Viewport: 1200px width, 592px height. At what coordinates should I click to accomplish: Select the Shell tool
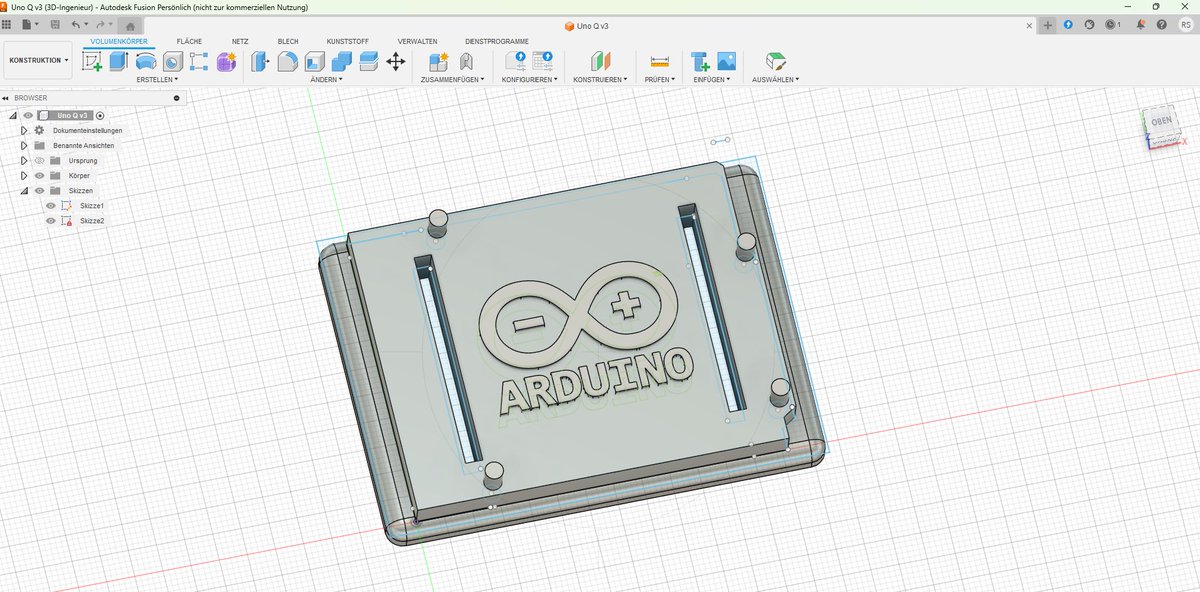pyautogui.click(x=314, y=61)
